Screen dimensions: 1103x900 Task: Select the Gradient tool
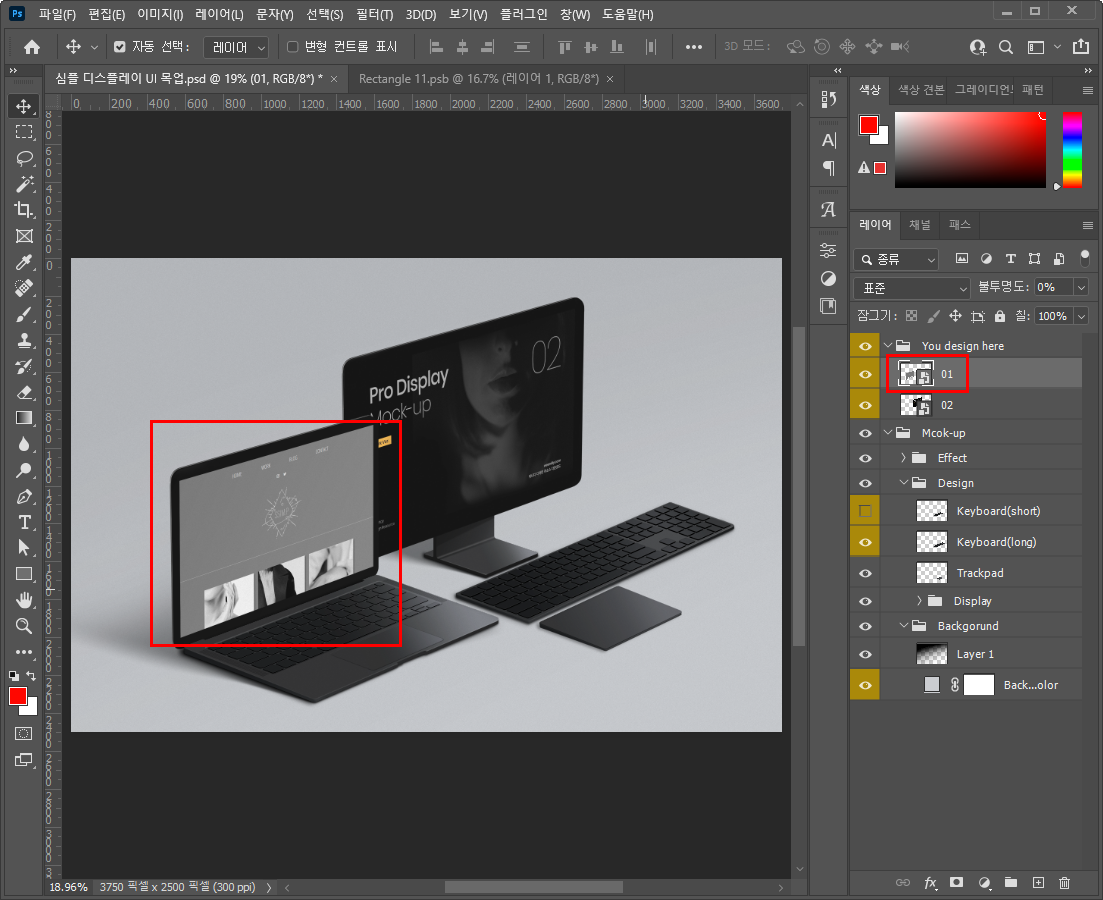tap(24, 418)
